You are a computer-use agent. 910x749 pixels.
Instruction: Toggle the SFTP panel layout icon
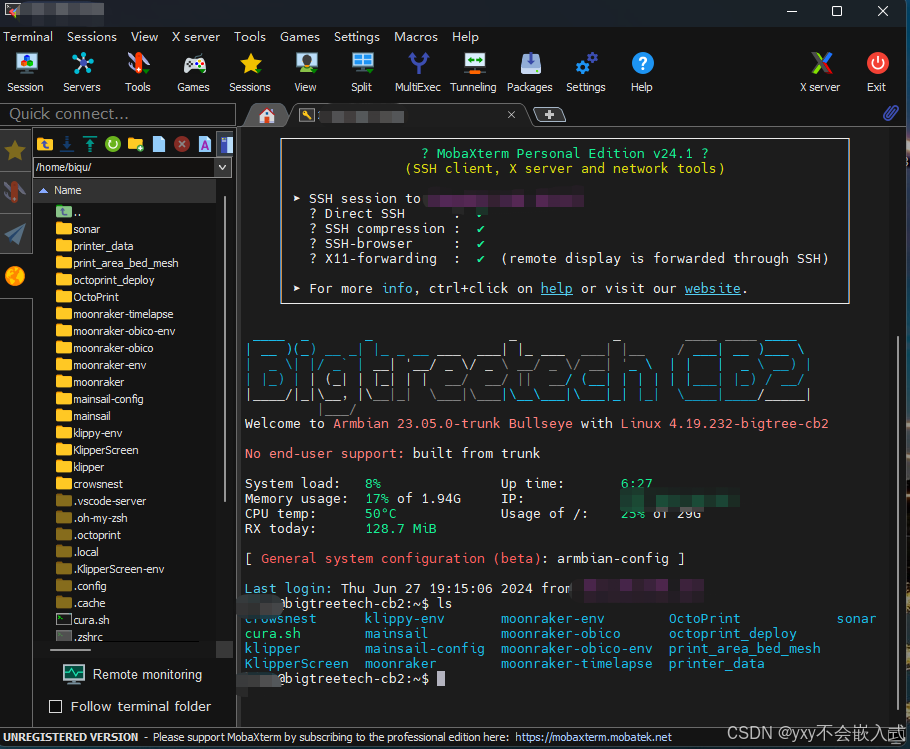[x=226, y=144]
